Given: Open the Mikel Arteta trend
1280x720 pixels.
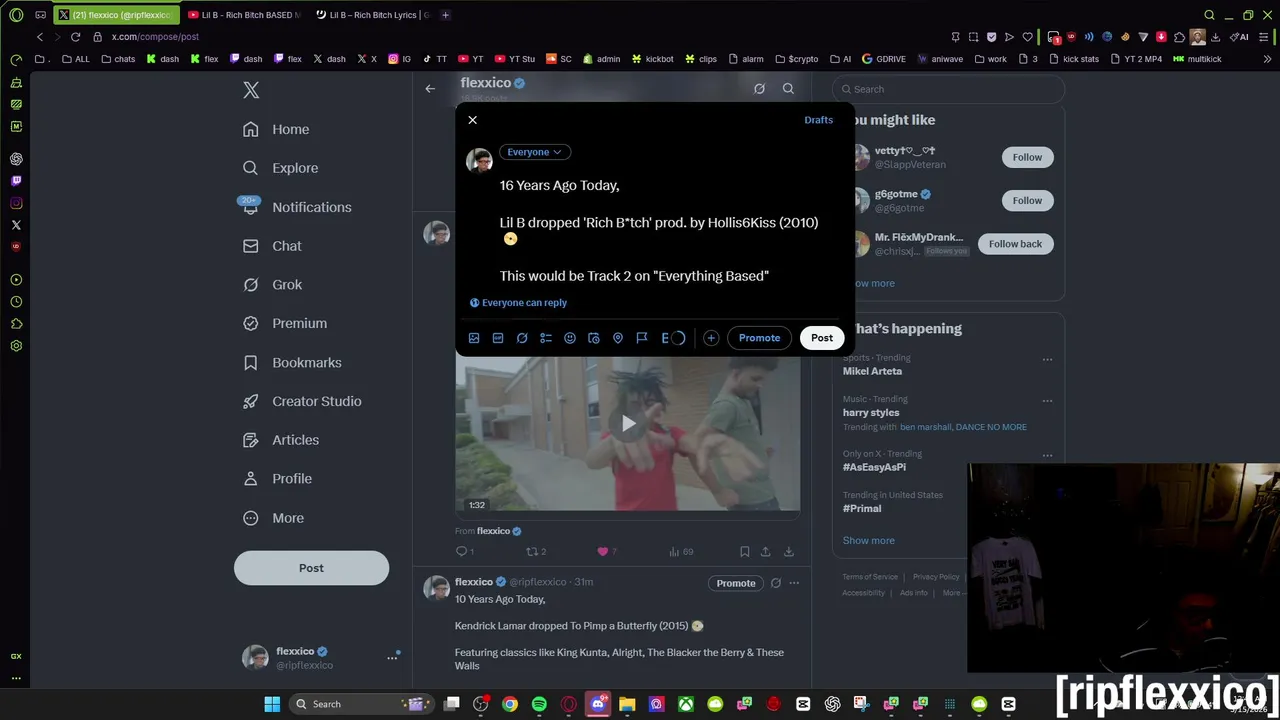Looking at the screenshot, I should coord(872,371).
